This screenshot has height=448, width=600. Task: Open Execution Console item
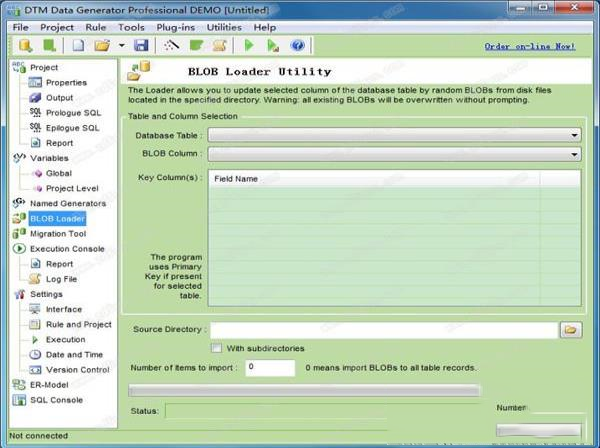click(67, 249)
